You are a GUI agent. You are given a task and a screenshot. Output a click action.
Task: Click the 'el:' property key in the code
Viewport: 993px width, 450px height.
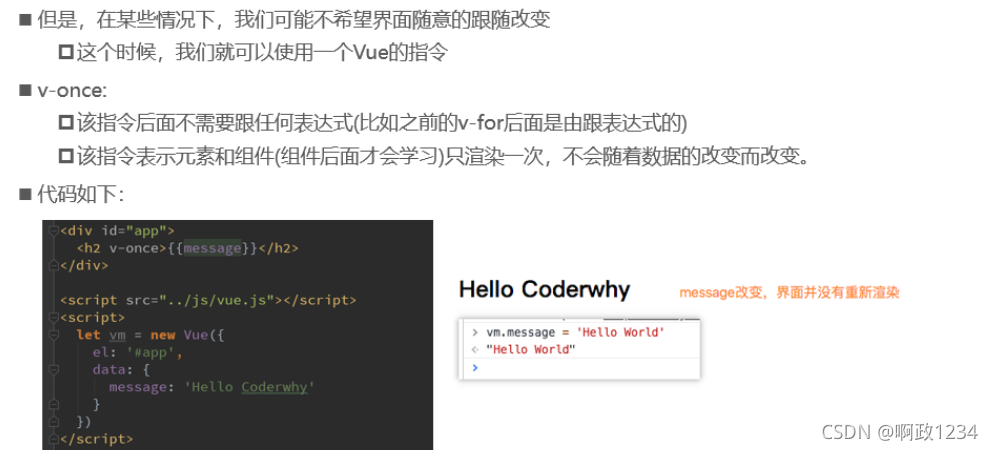(105, 353)
